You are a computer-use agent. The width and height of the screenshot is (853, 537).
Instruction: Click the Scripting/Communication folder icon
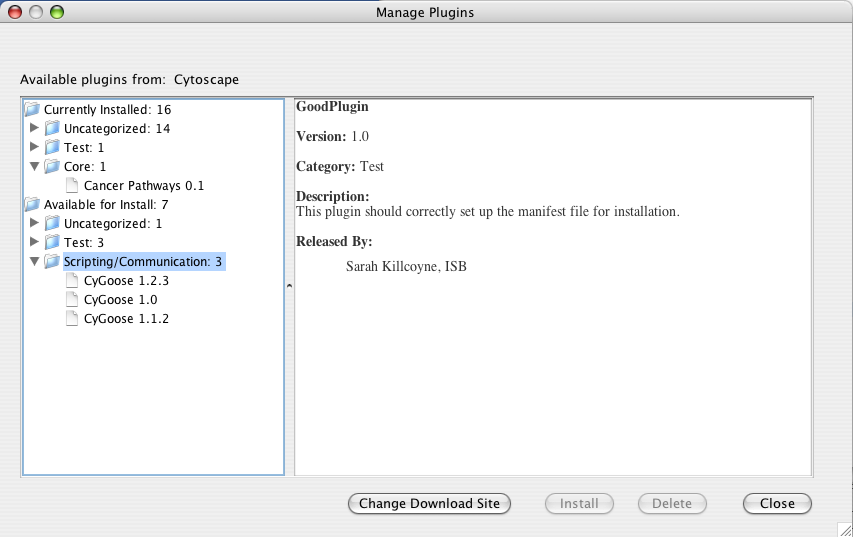click(52, 262)
